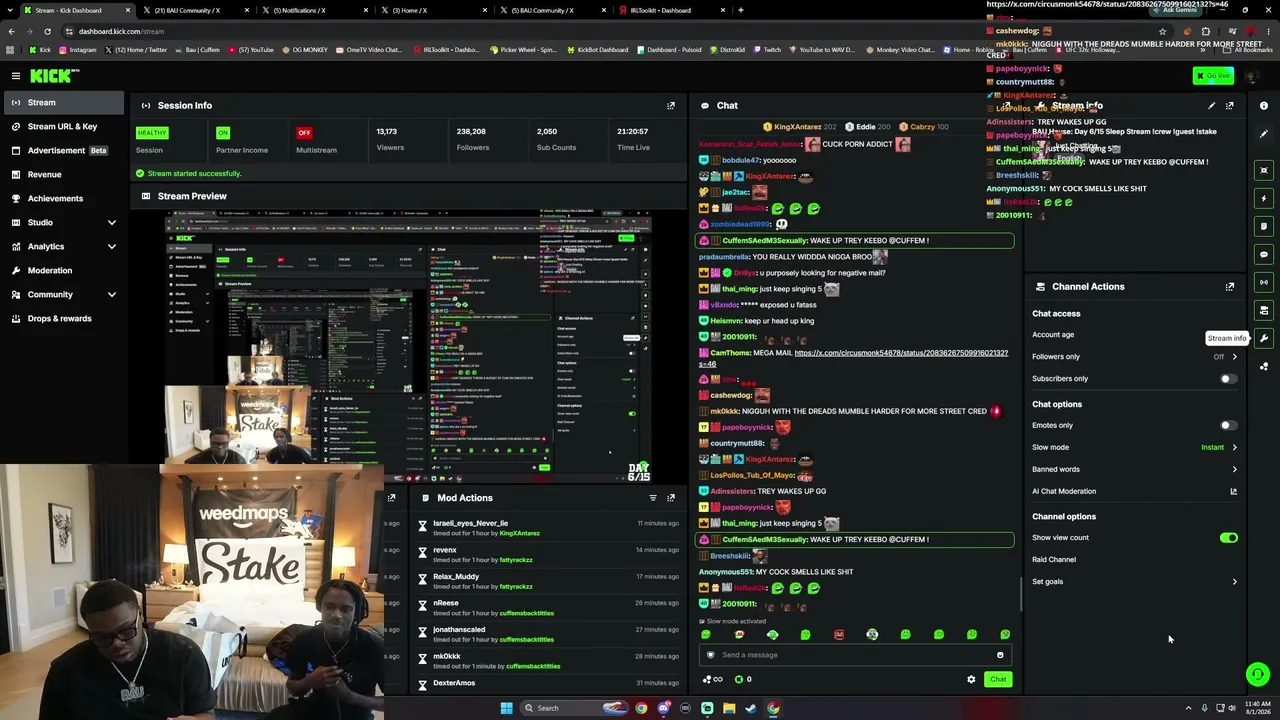
Task: Open Achievements page
Action: [x=62, y=198]
